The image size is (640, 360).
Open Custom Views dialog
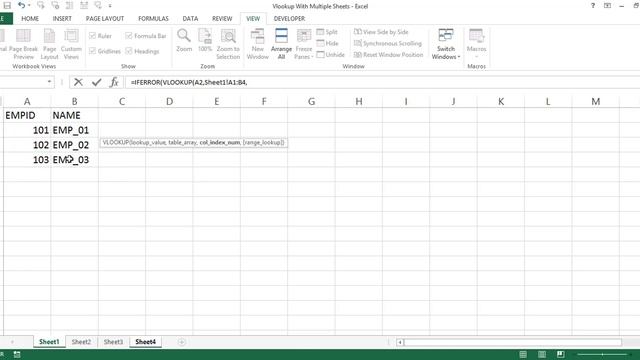[71, 44]
